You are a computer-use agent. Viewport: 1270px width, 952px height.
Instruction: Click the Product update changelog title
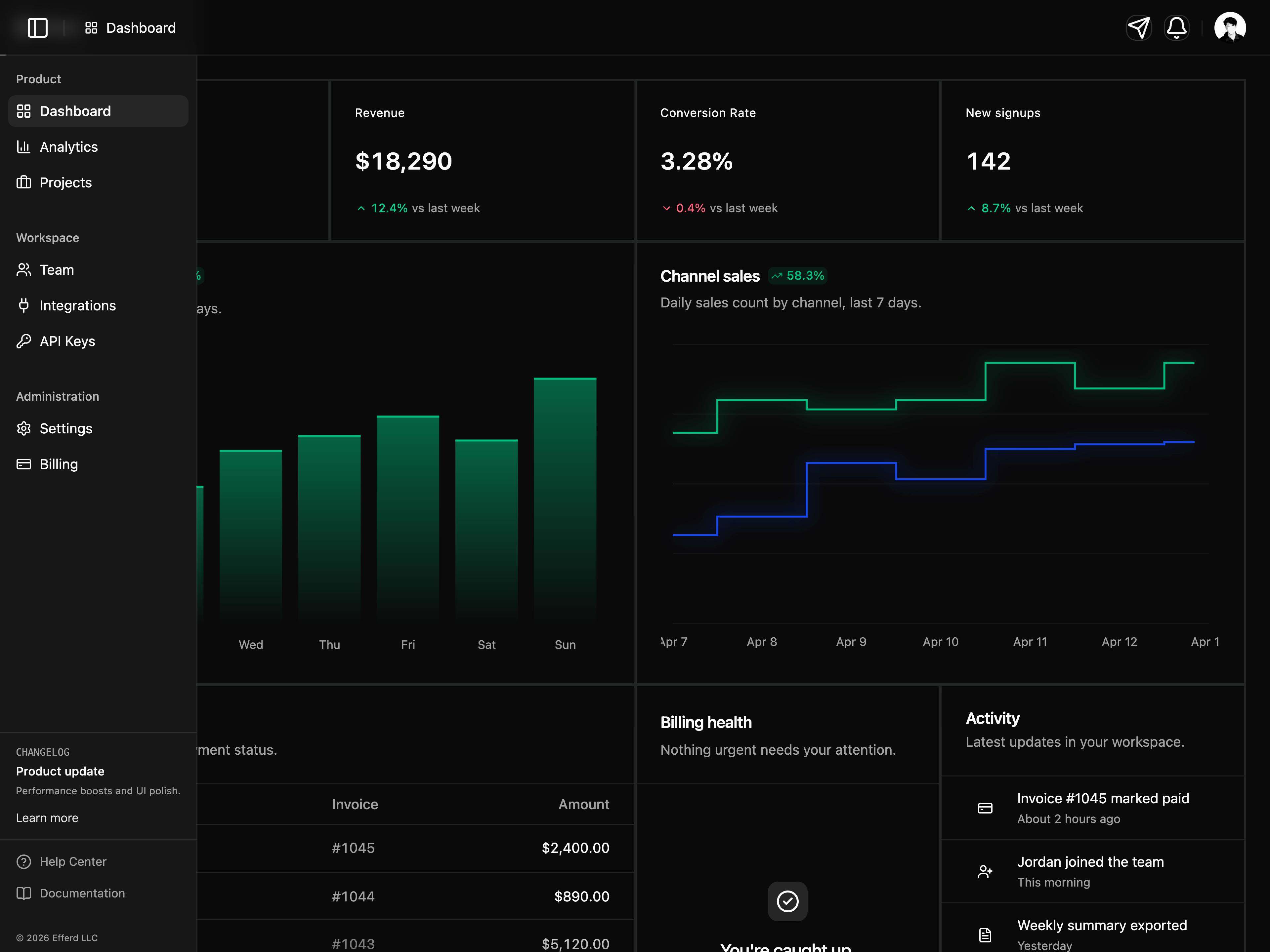[60, 771]
